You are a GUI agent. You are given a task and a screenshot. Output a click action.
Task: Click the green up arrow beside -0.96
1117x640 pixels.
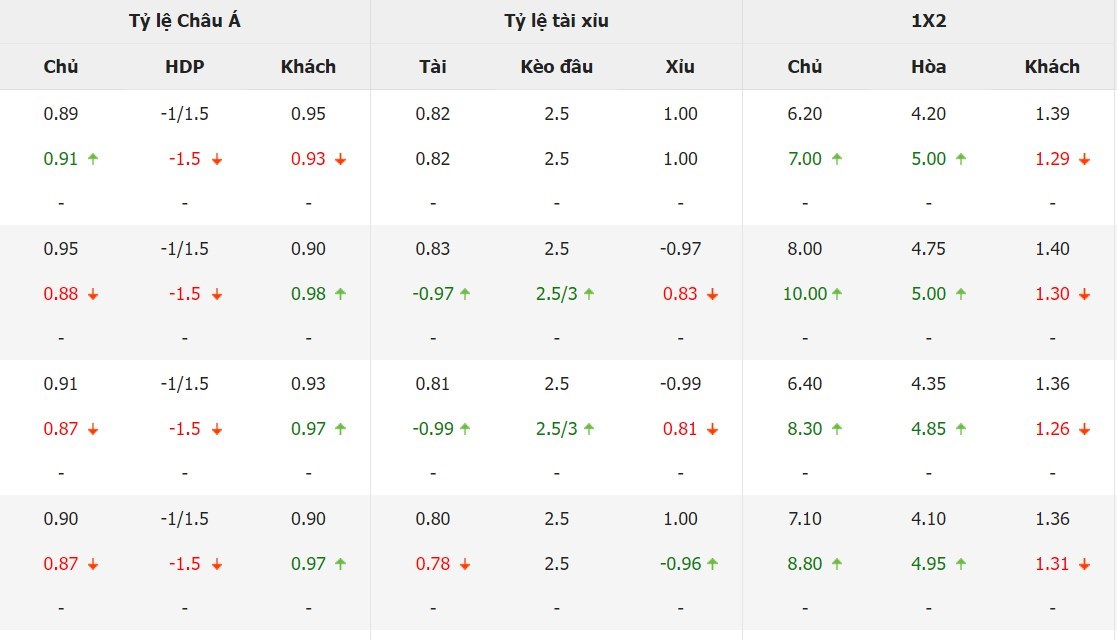pyautogui.click(x=712, y=564)
